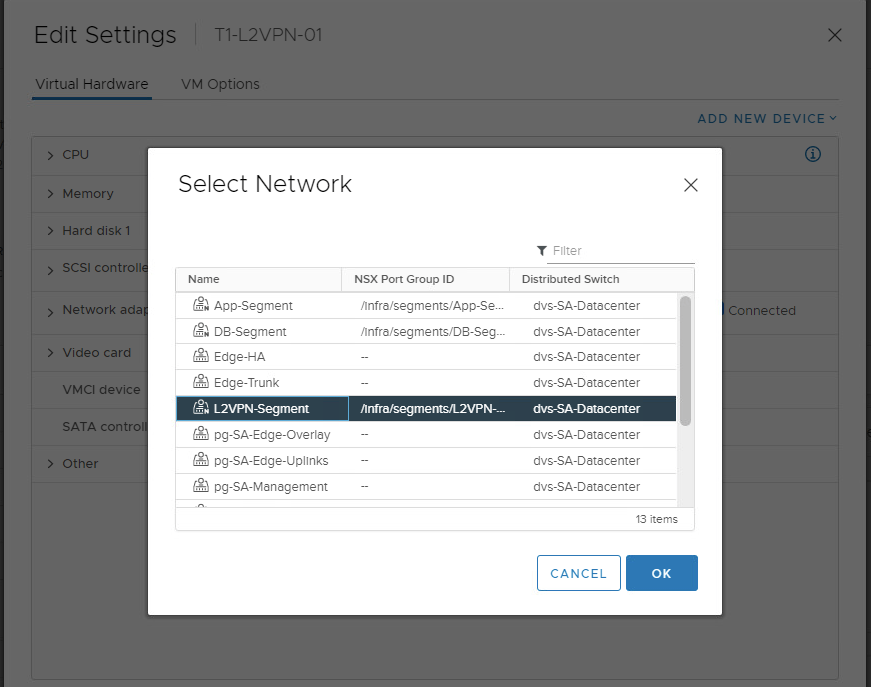Image resolution: width=871 pixels, height=687 pixels.
Task: Click the Edge-HA network icon
Action: click(200, 357)
